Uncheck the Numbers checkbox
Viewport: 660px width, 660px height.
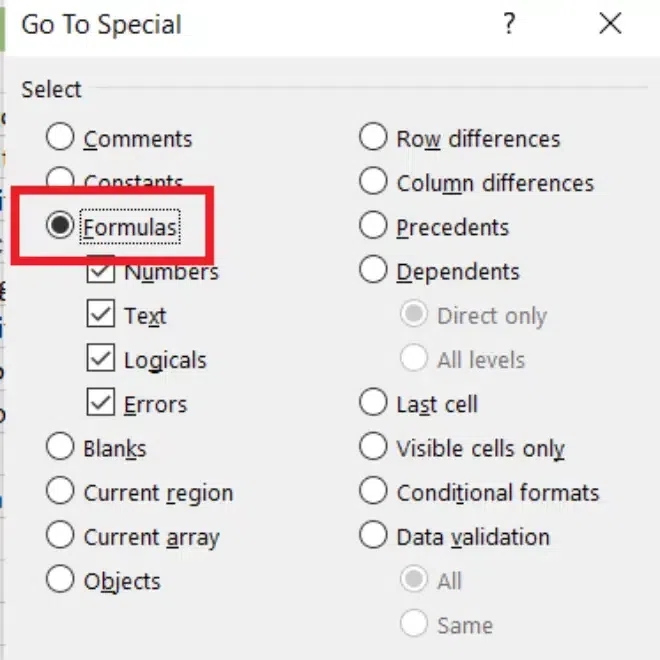[x=100, y=271]
